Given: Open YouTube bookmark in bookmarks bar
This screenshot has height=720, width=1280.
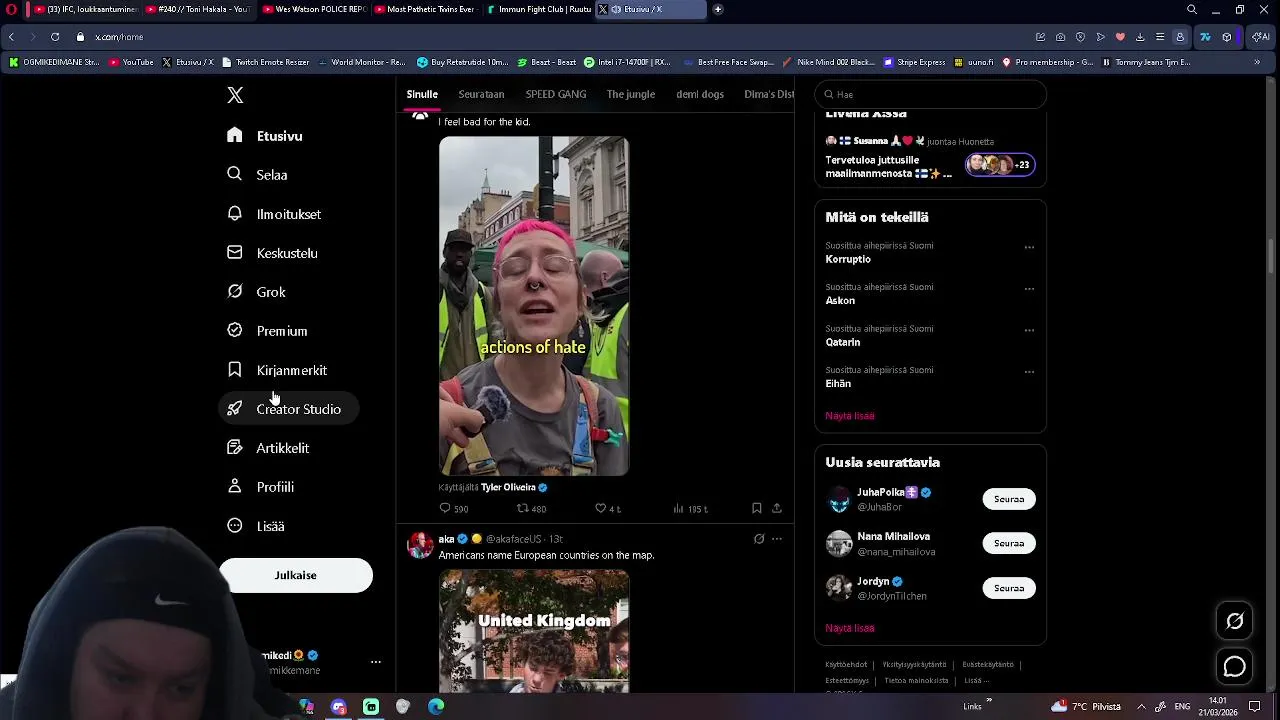Looking at the screenshot, I should tap(131, 62).
